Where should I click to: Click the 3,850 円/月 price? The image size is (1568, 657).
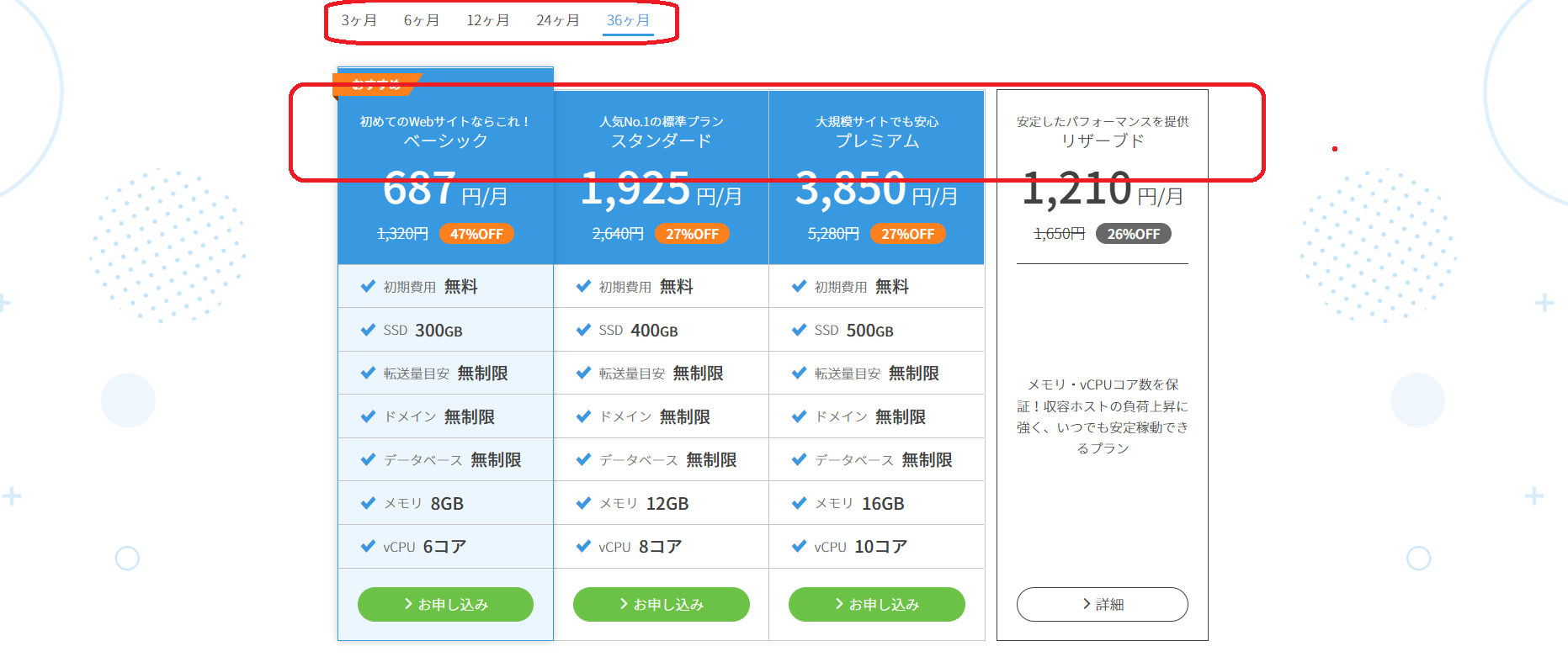pos(876,188)
